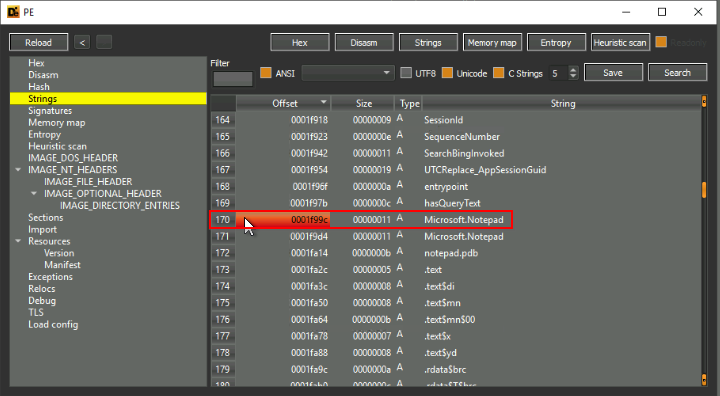Select the .rdata$brc string row
Screen dimensions: 720x396
[456, 369]
